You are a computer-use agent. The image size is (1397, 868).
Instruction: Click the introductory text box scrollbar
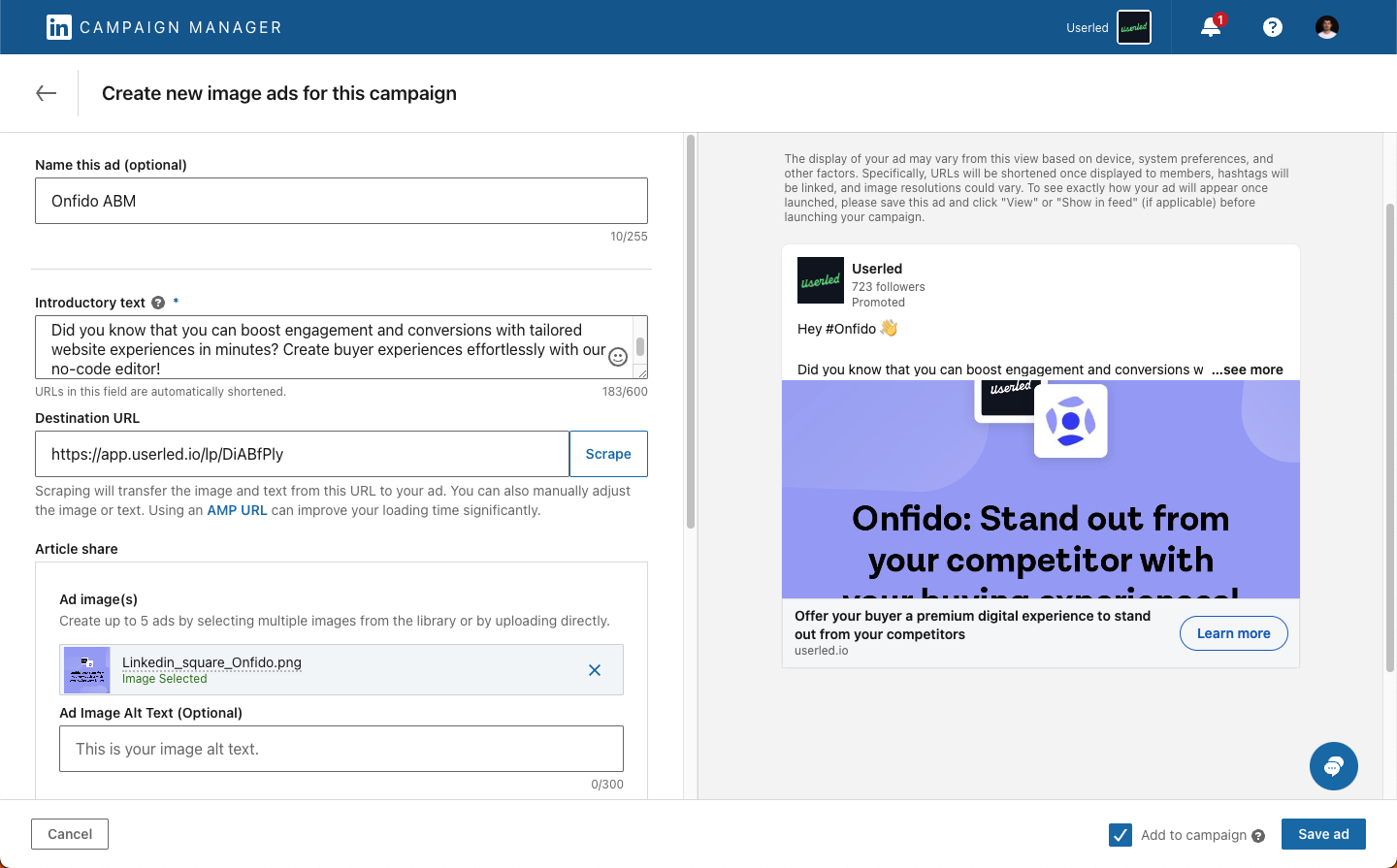click(x=640, y=346)
